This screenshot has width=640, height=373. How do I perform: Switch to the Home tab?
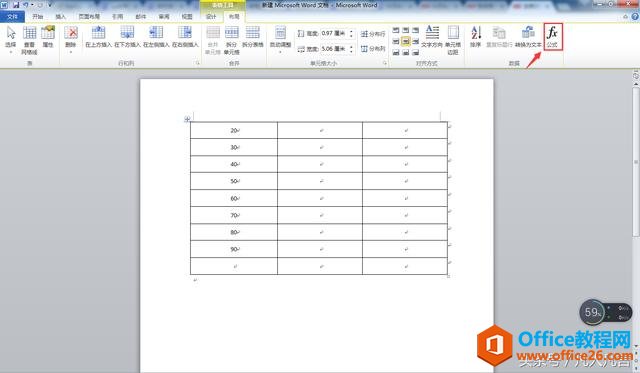38,16
